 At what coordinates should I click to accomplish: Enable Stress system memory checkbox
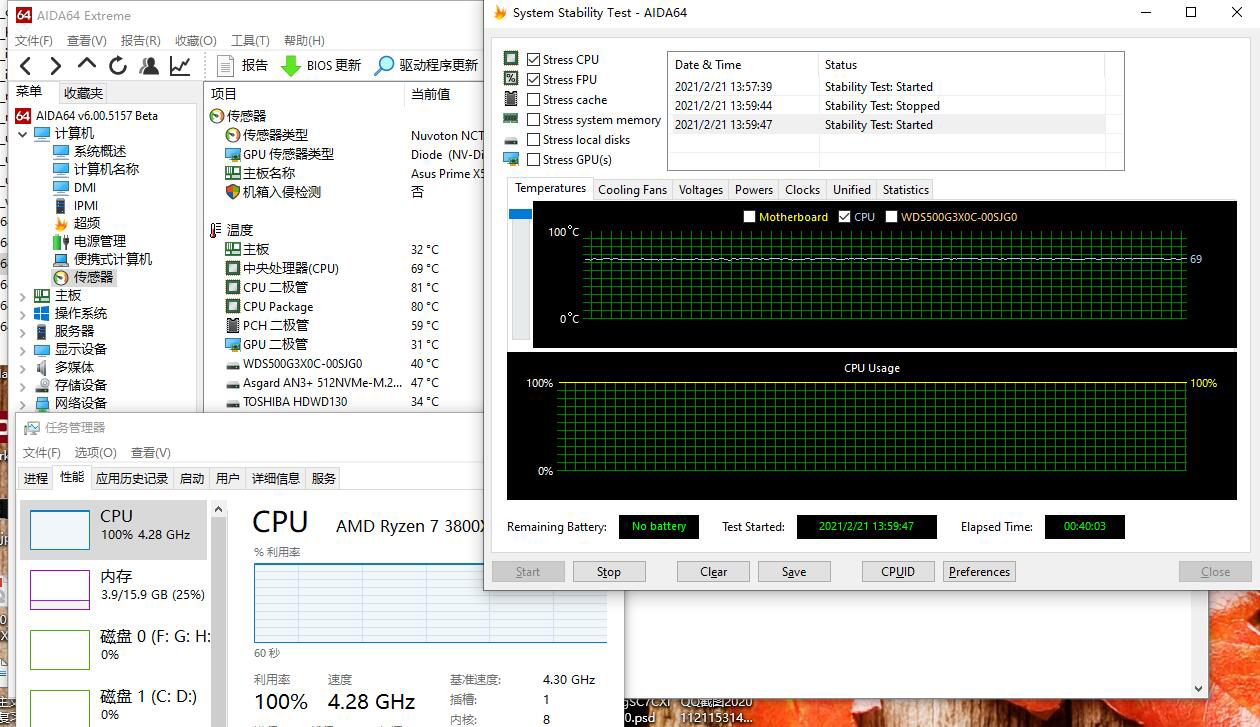click(x=534, y=119)
